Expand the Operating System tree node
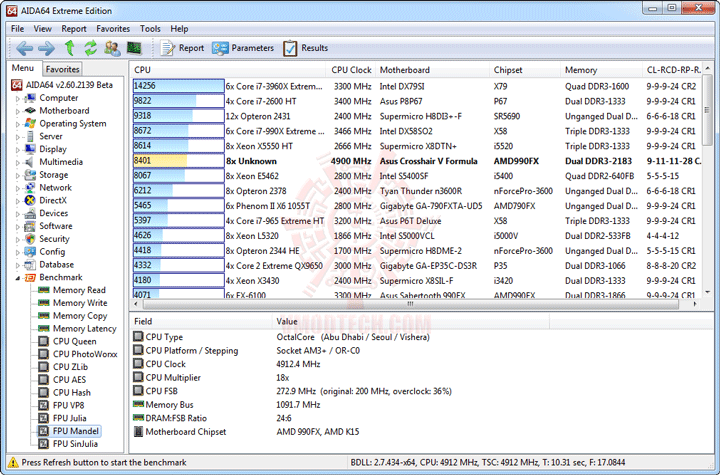Image resolution: width=720 pixels, height=475 pixels. tap(18, 124)
